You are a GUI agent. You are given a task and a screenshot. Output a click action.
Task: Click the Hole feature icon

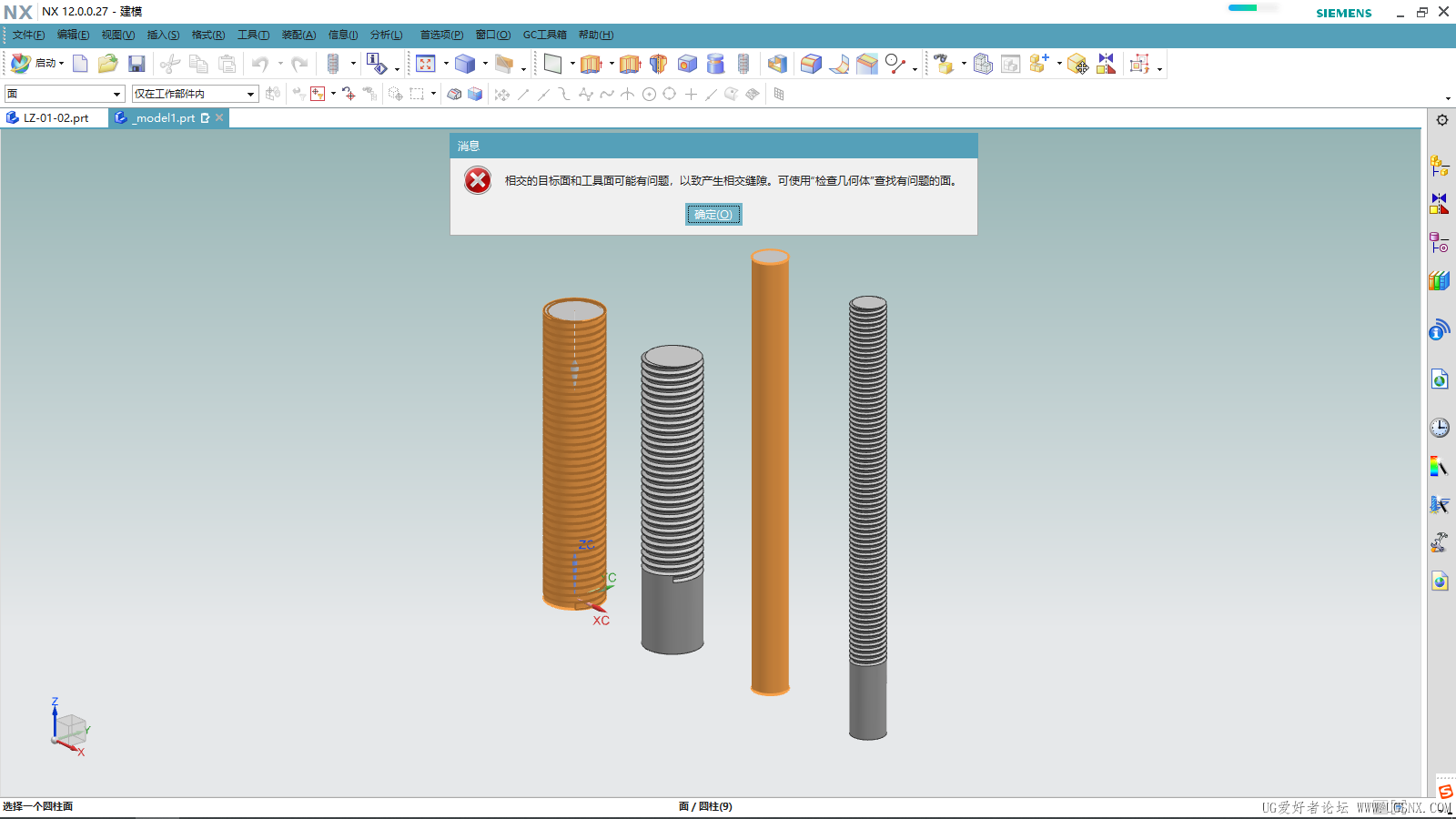coord(687,64)
